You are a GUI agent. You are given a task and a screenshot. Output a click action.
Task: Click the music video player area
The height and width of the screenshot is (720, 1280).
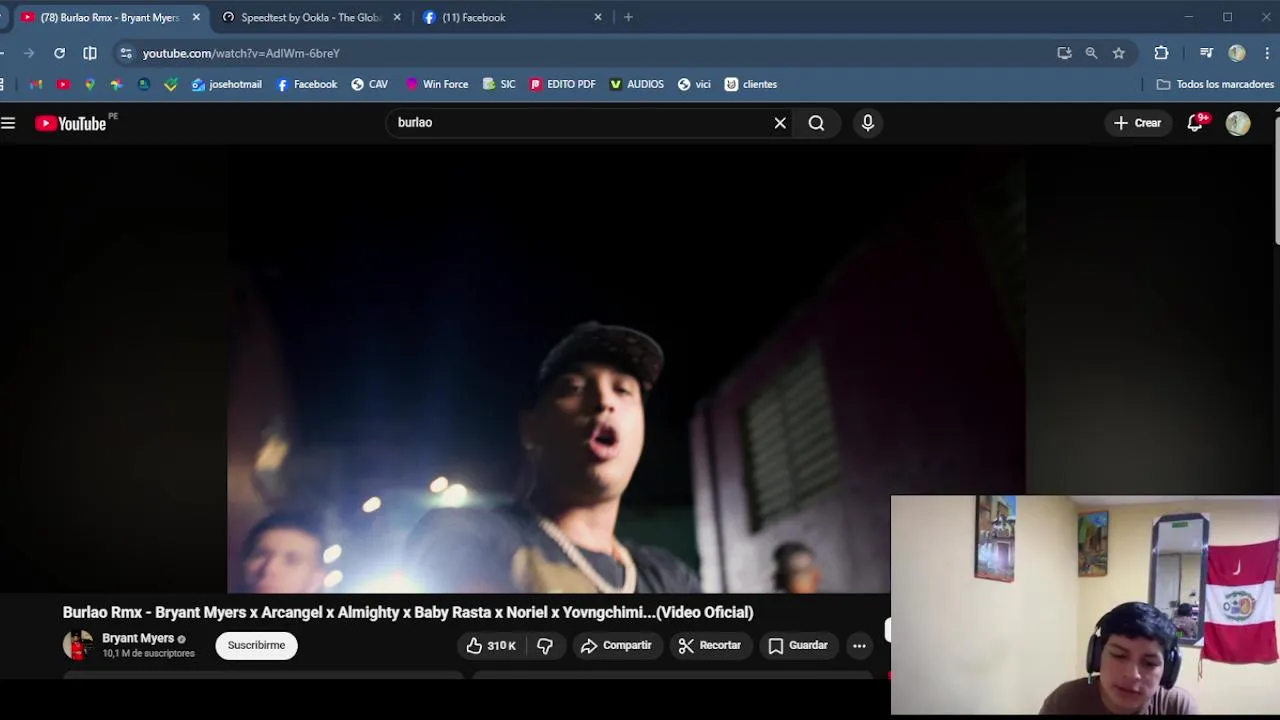point(625,370)
